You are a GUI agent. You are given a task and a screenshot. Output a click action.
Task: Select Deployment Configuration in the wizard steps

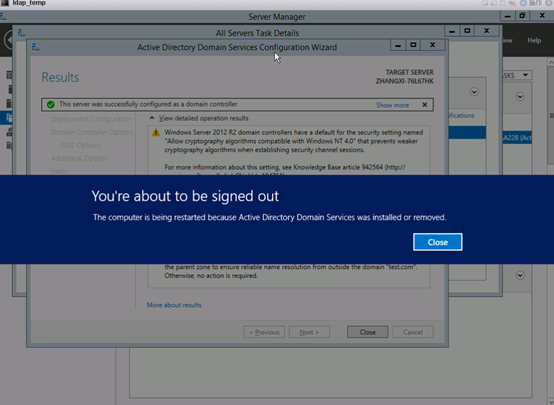pyautogui.click(x=91, y=119)
